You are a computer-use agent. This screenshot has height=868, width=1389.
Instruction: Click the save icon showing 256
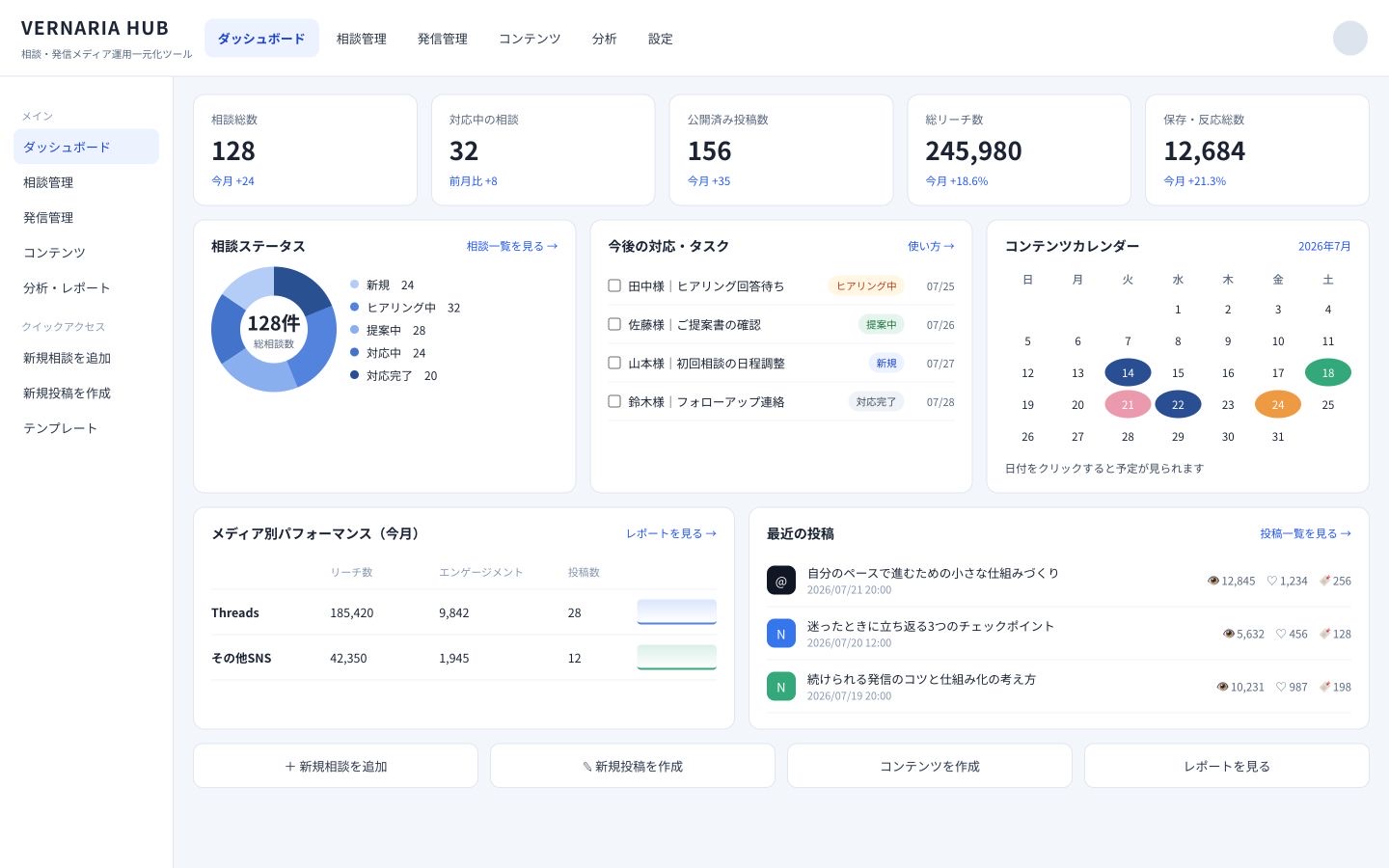click(1325, 581)
